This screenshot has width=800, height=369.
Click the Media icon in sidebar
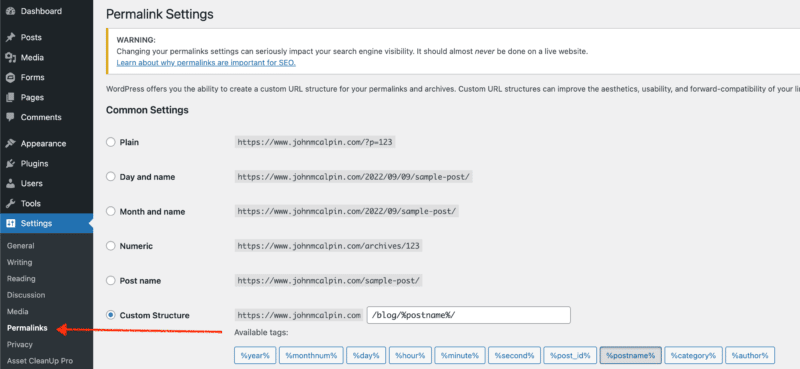tap(10, 58)
